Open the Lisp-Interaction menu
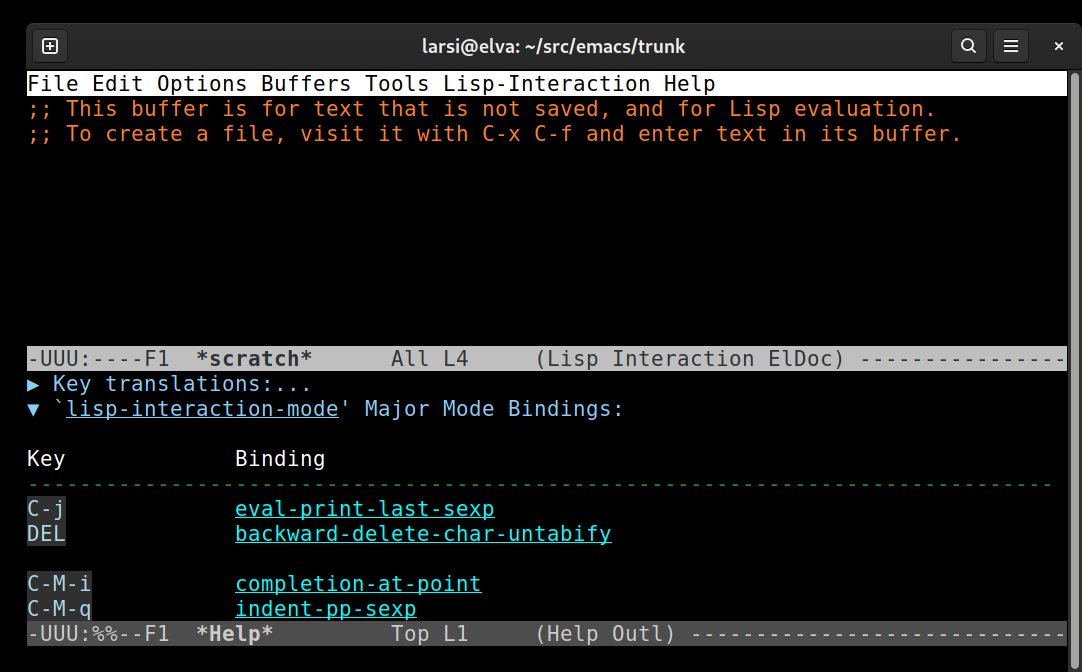This screenshot has height=672, width=1082. point(547,83)
